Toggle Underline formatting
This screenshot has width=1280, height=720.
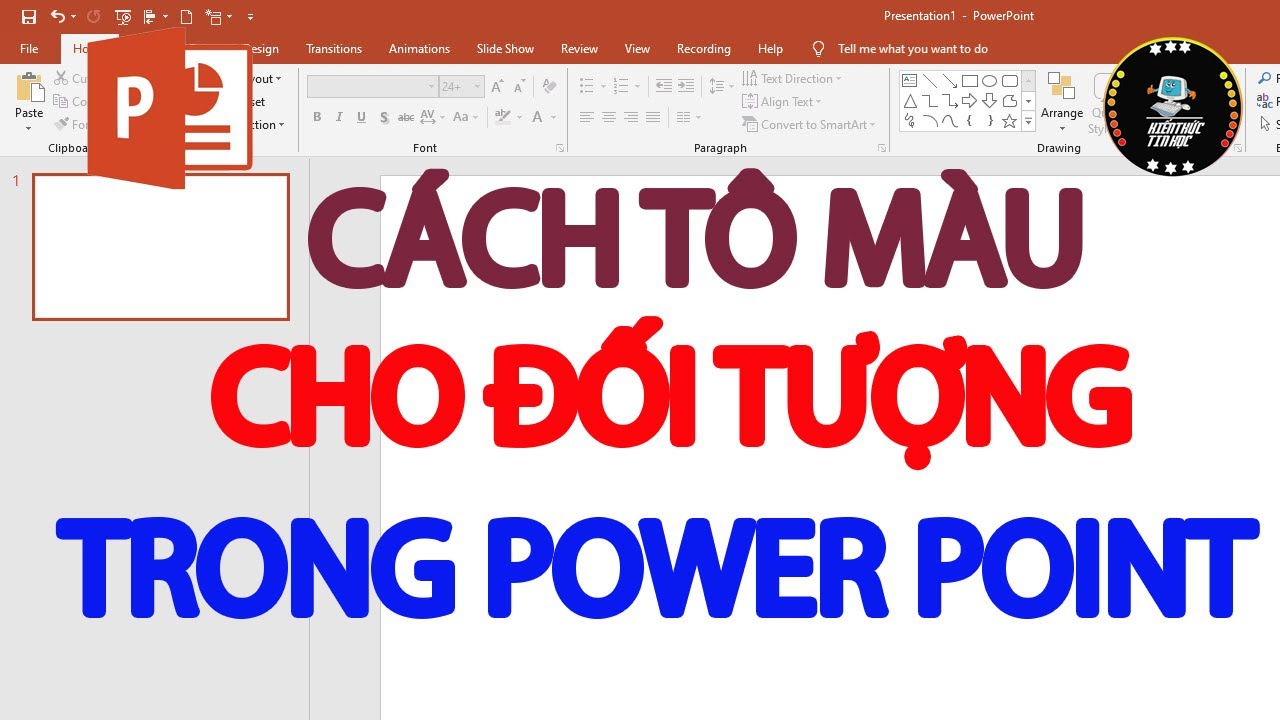click(361, 117)
